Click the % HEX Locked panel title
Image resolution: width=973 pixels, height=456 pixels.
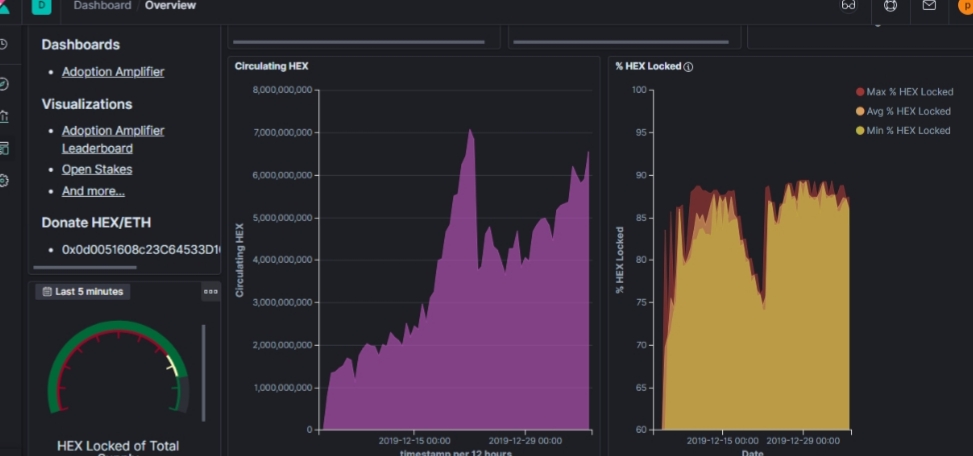[x=648, y=66]
